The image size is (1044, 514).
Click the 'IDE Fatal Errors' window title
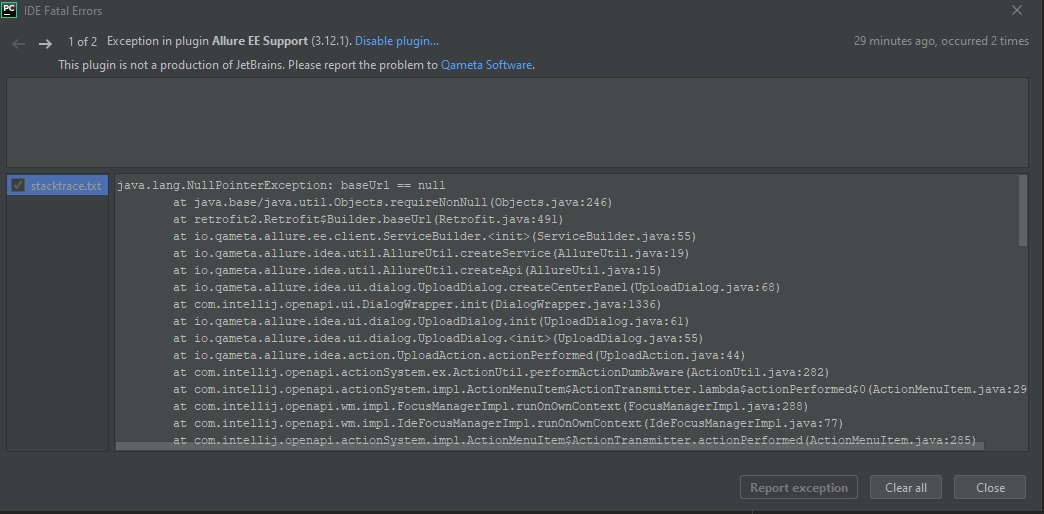tap(63, 11)
